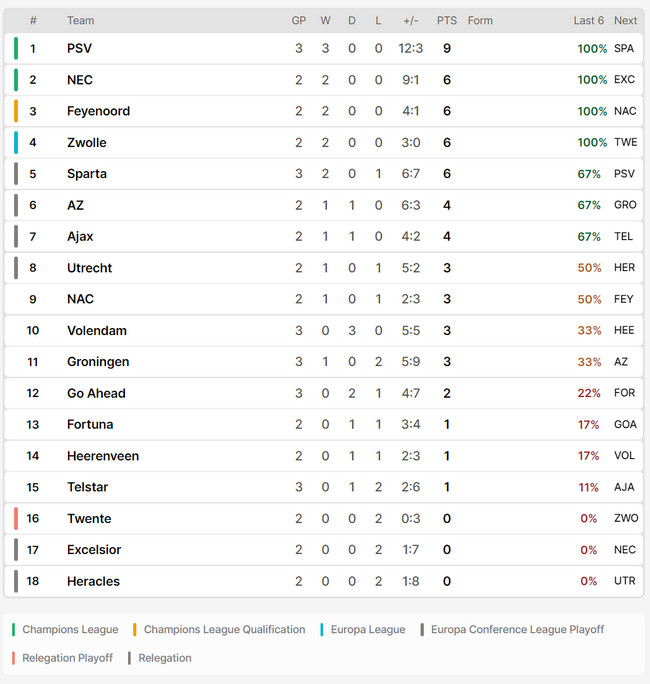Sort table by GP column header
Image resolution: width=650 pixels, height=684 pixels.
click(299, 21)
